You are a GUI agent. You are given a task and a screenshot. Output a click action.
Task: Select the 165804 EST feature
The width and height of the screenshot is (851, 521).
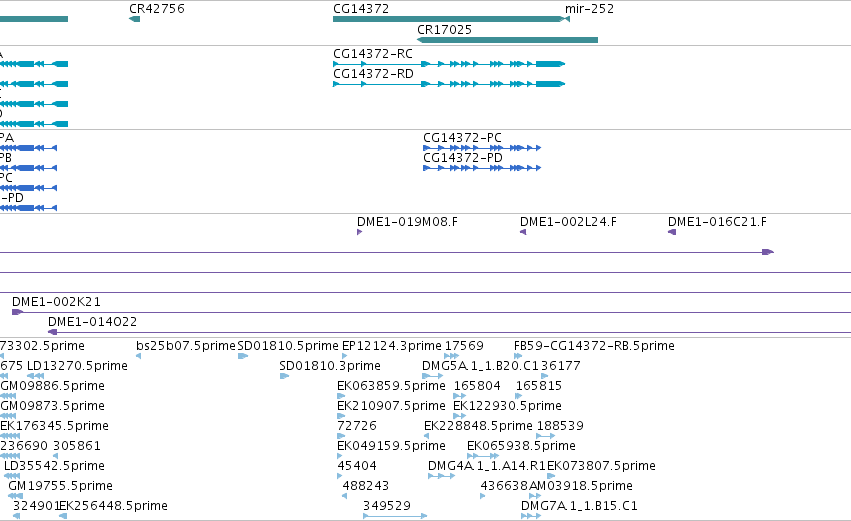point(460,396)
